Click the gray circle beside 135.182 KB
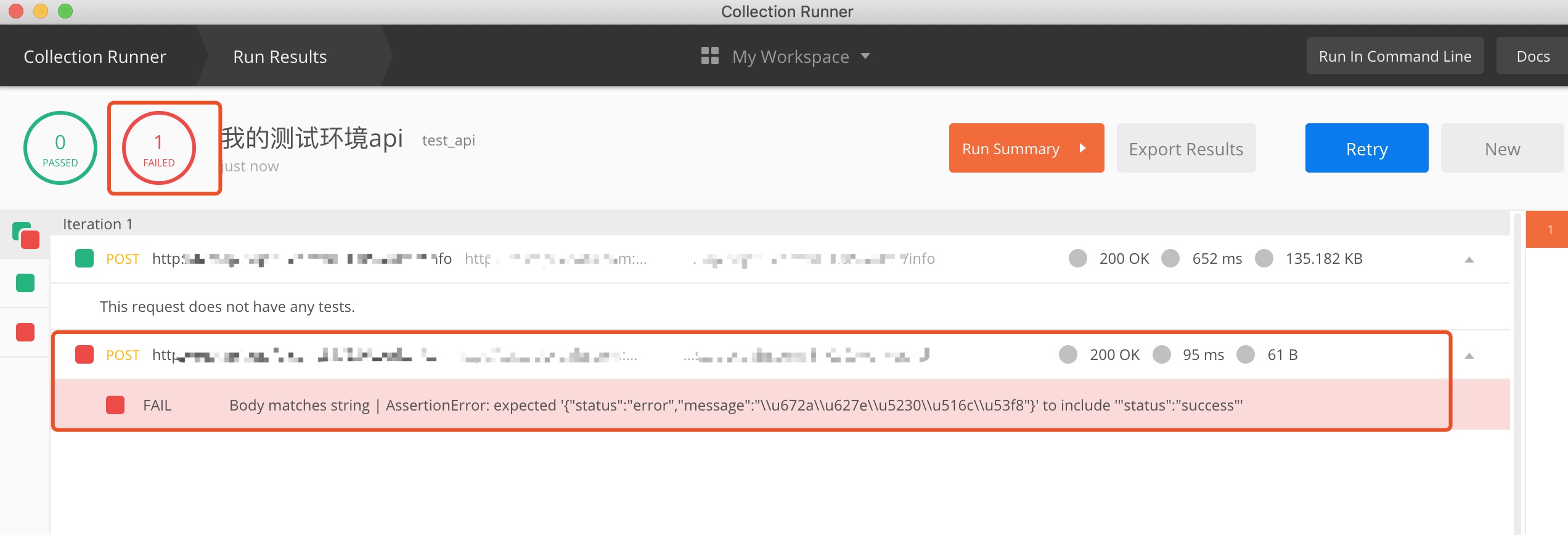Image resolution: width=1568 pixels, height=535 pixels. (1264, 258)
